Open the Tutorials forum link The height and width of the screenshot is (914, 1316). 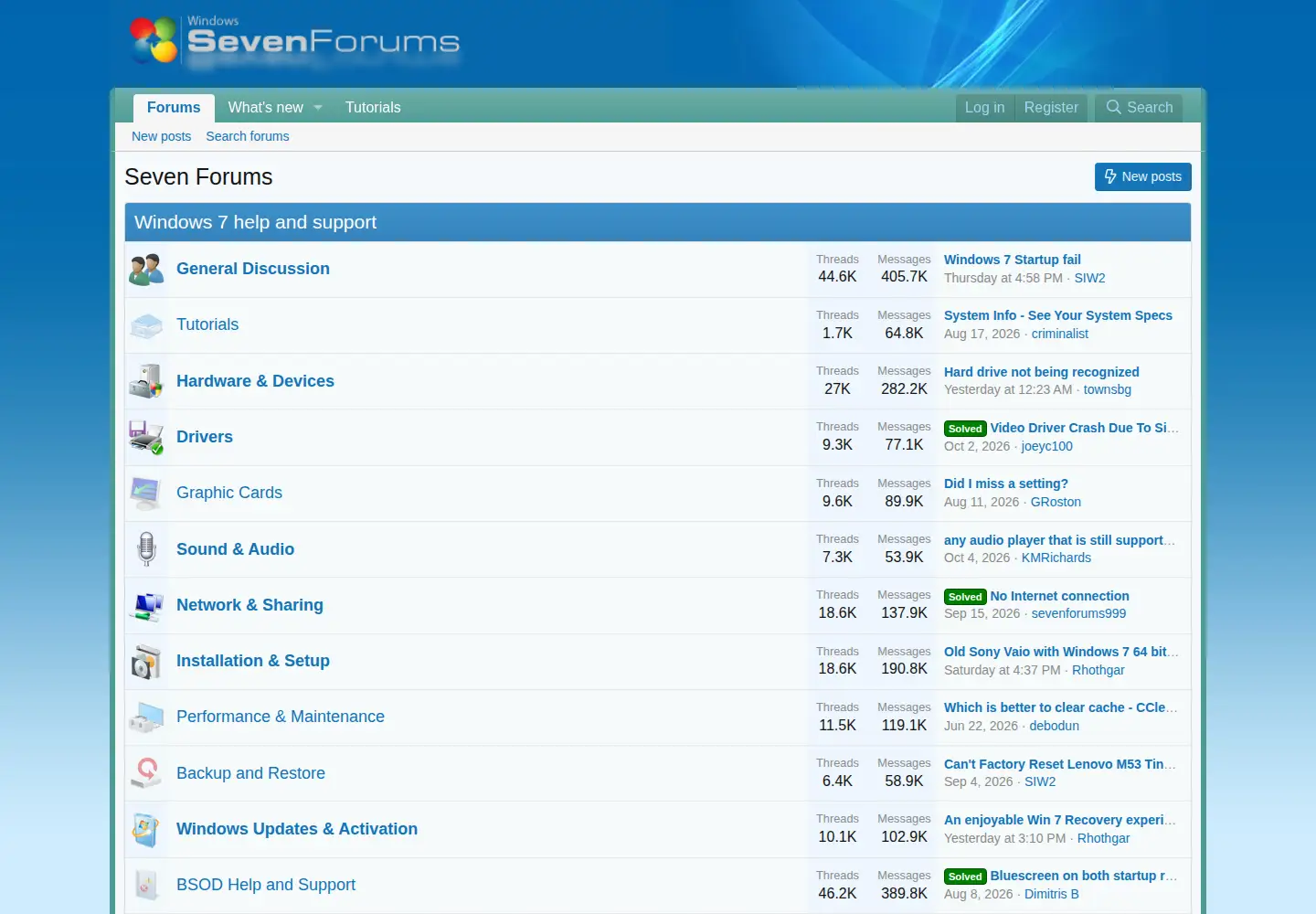207,324
